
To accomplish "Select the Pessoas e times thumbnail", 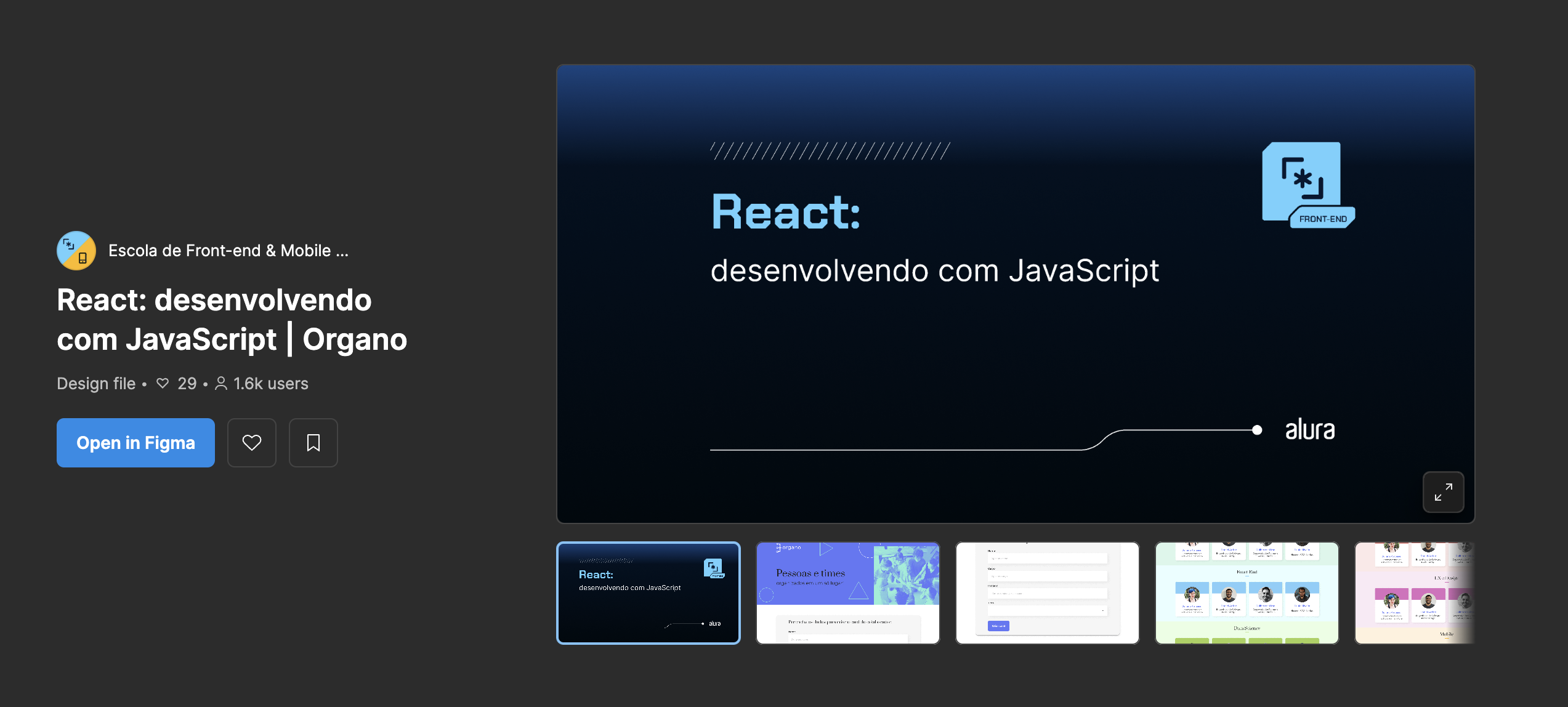I will coord(847,593).
